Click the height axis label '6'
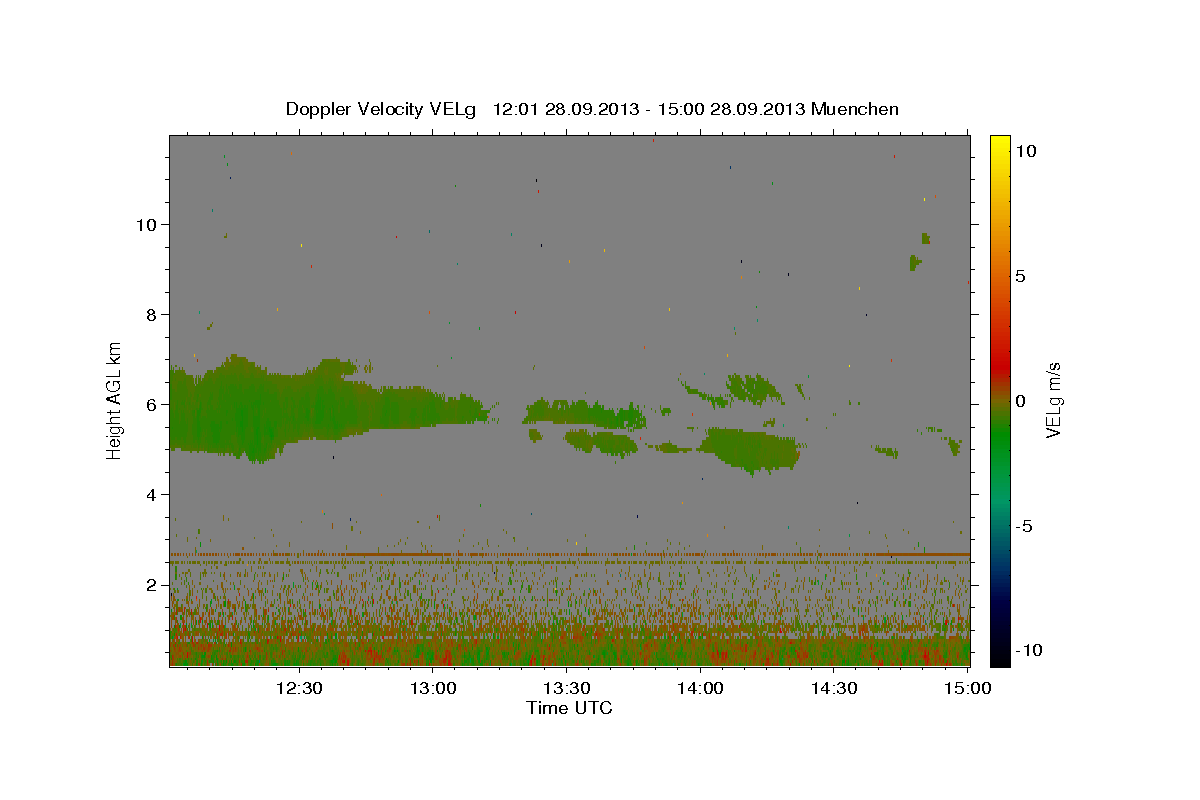 tap(151, 404)
